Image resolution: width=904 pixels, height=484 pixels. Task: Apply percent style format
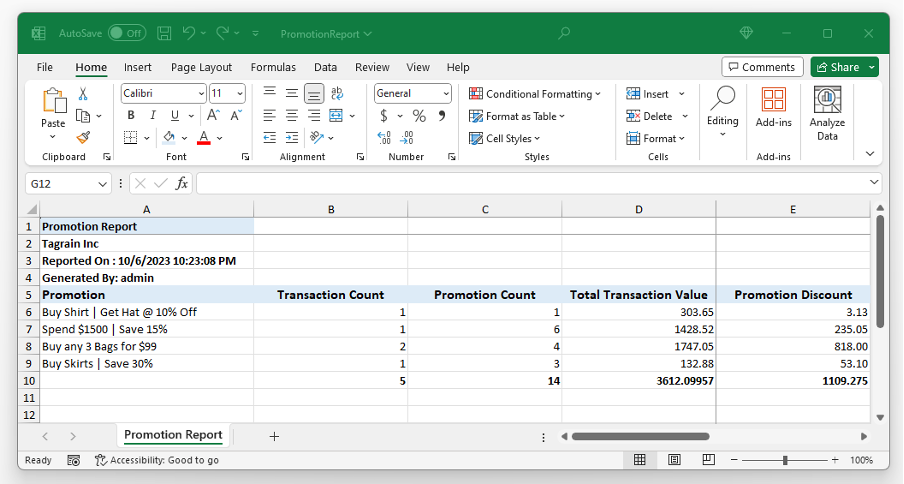419,116
